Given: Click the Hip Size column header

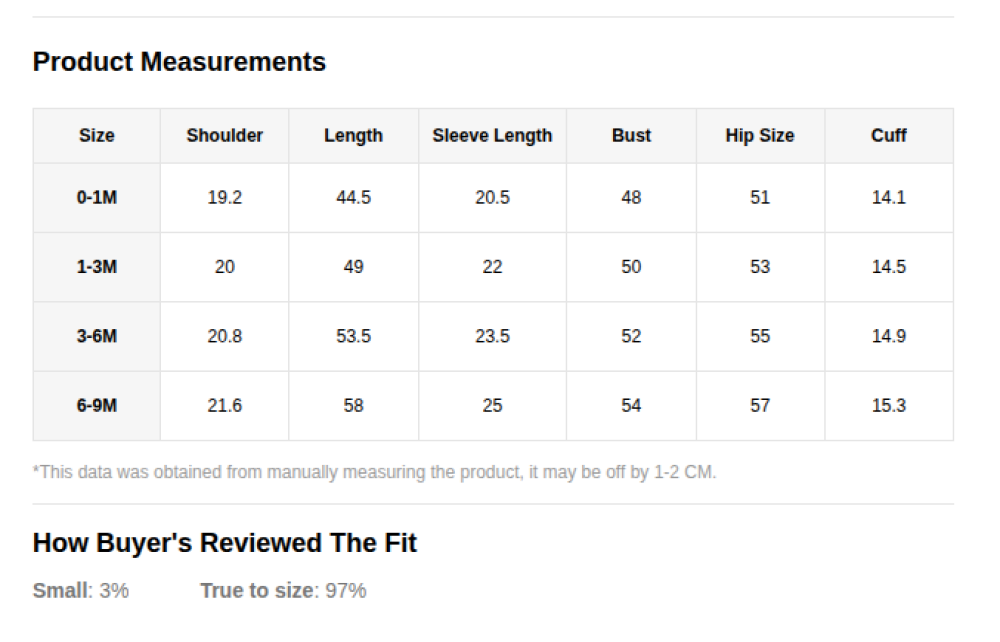Looking at the screenshot, I should (x=760, y=136).
